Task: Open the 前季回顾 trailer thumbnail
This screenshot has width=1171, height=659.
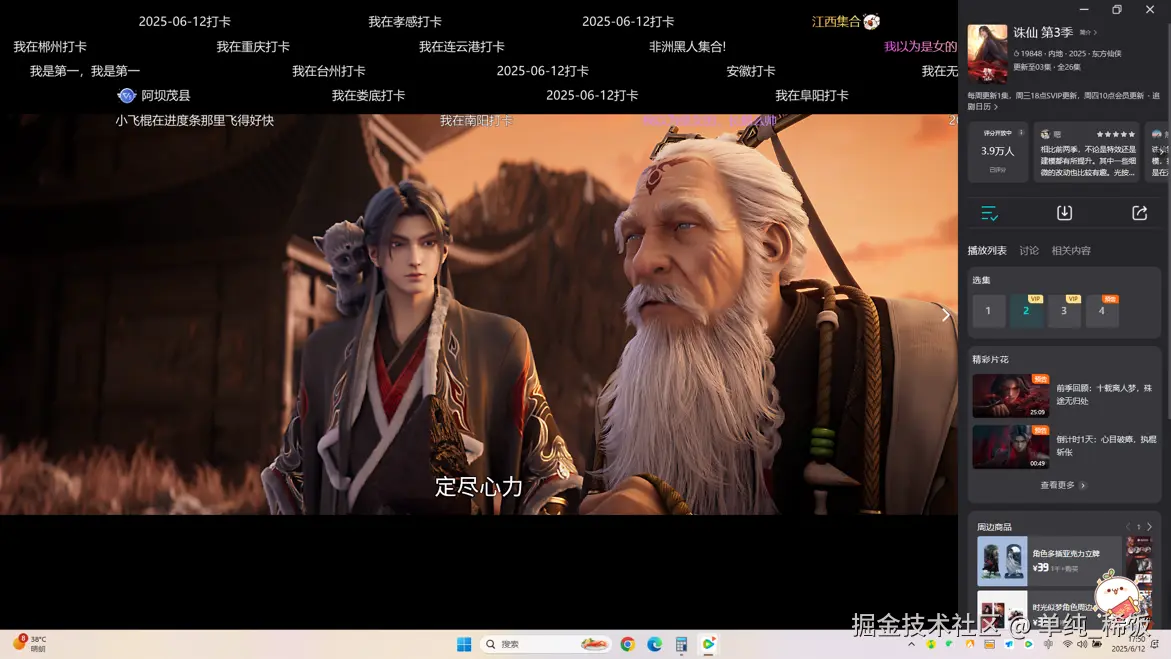Action: coord(1010,395)
